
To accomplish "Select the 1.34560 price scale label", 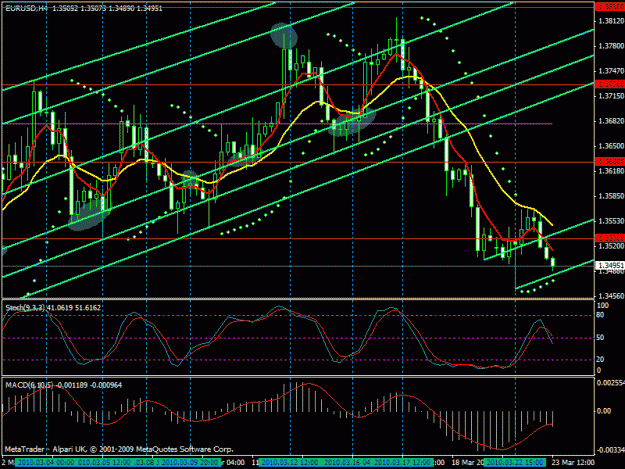I will (611, 296).
